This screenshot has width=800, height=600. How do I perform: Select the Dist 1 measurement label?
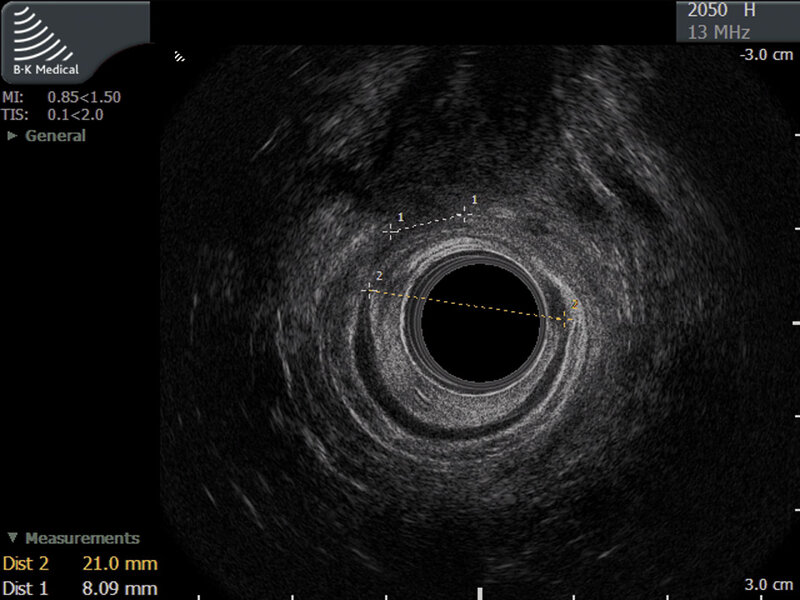[x=25, y=588]
